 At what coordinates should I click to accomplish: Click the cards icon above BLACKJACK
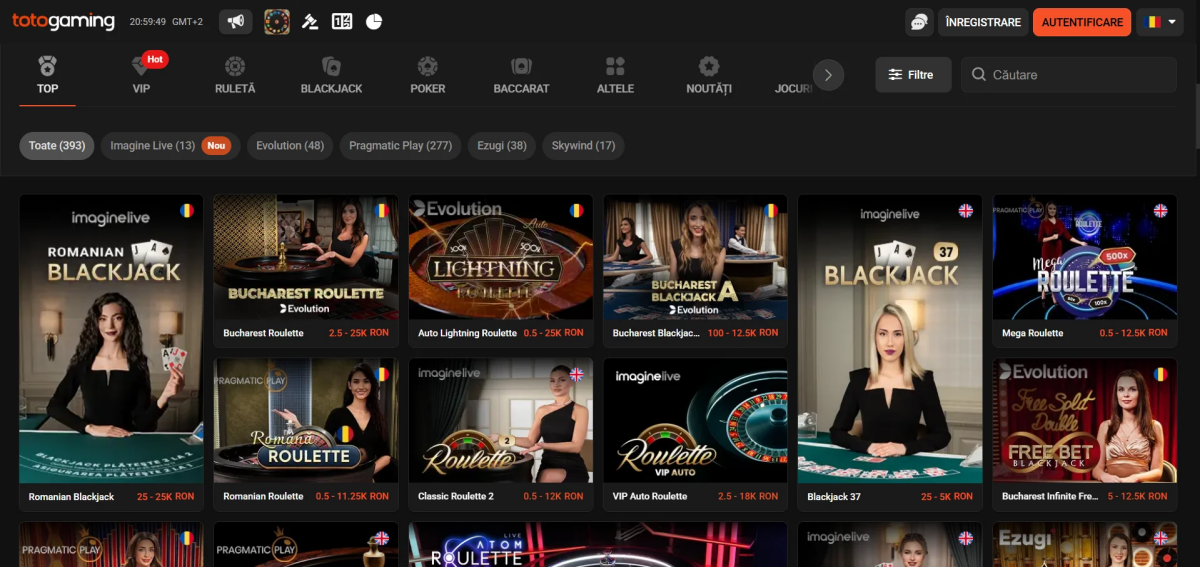coord(331,66)
